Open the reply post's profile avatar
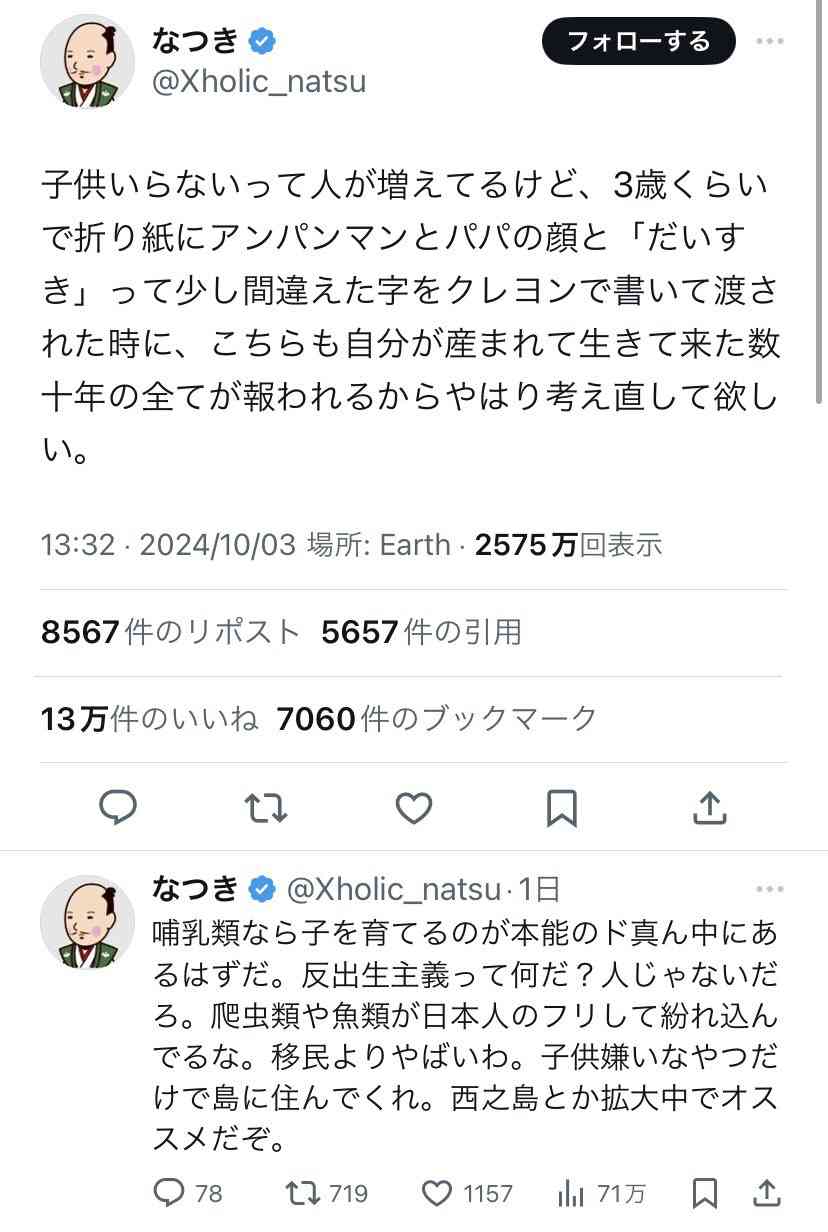 (x=87, y=922)
